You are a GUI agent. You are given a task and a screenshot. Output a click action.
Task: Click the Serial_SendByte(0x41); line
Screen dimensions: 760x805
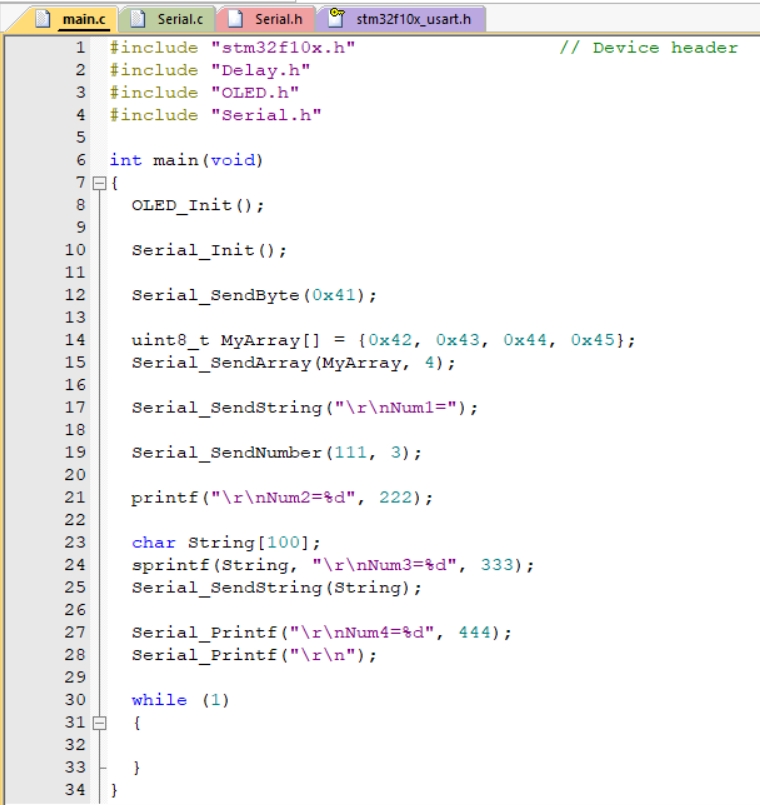[254, 295]
